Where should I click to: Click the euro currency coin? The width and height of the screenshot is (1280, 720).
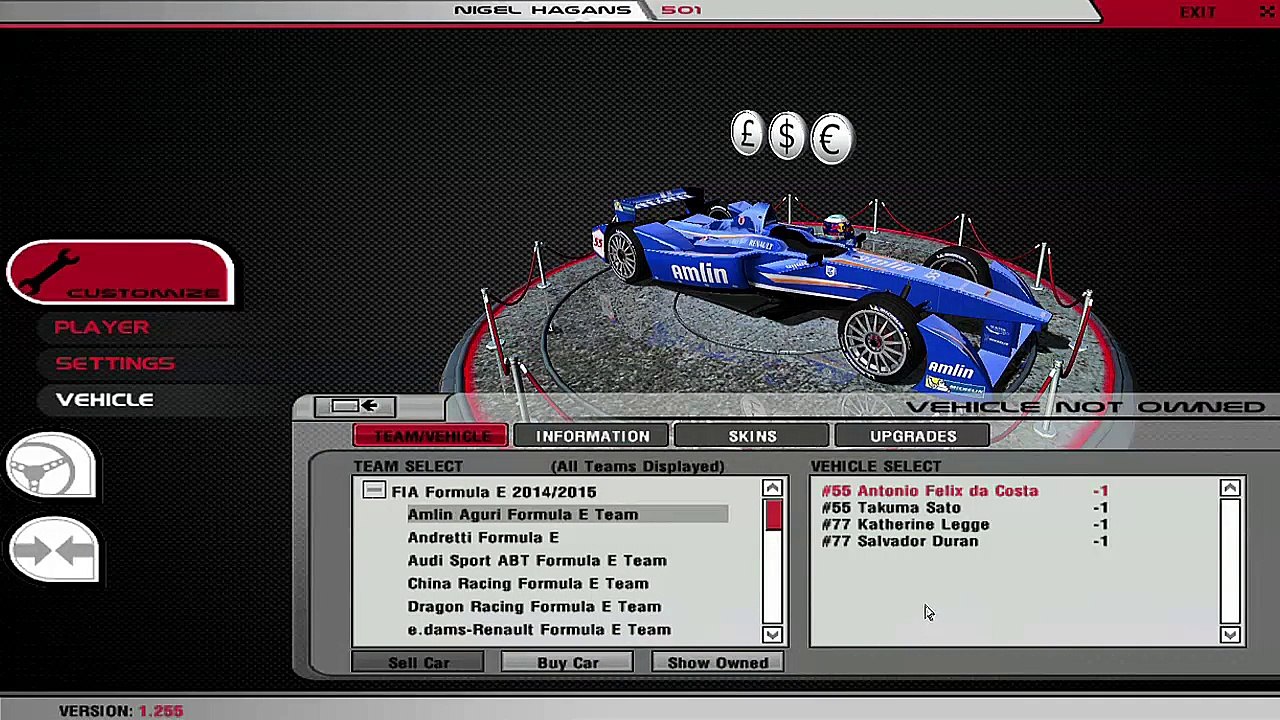(x=831, y=139)
